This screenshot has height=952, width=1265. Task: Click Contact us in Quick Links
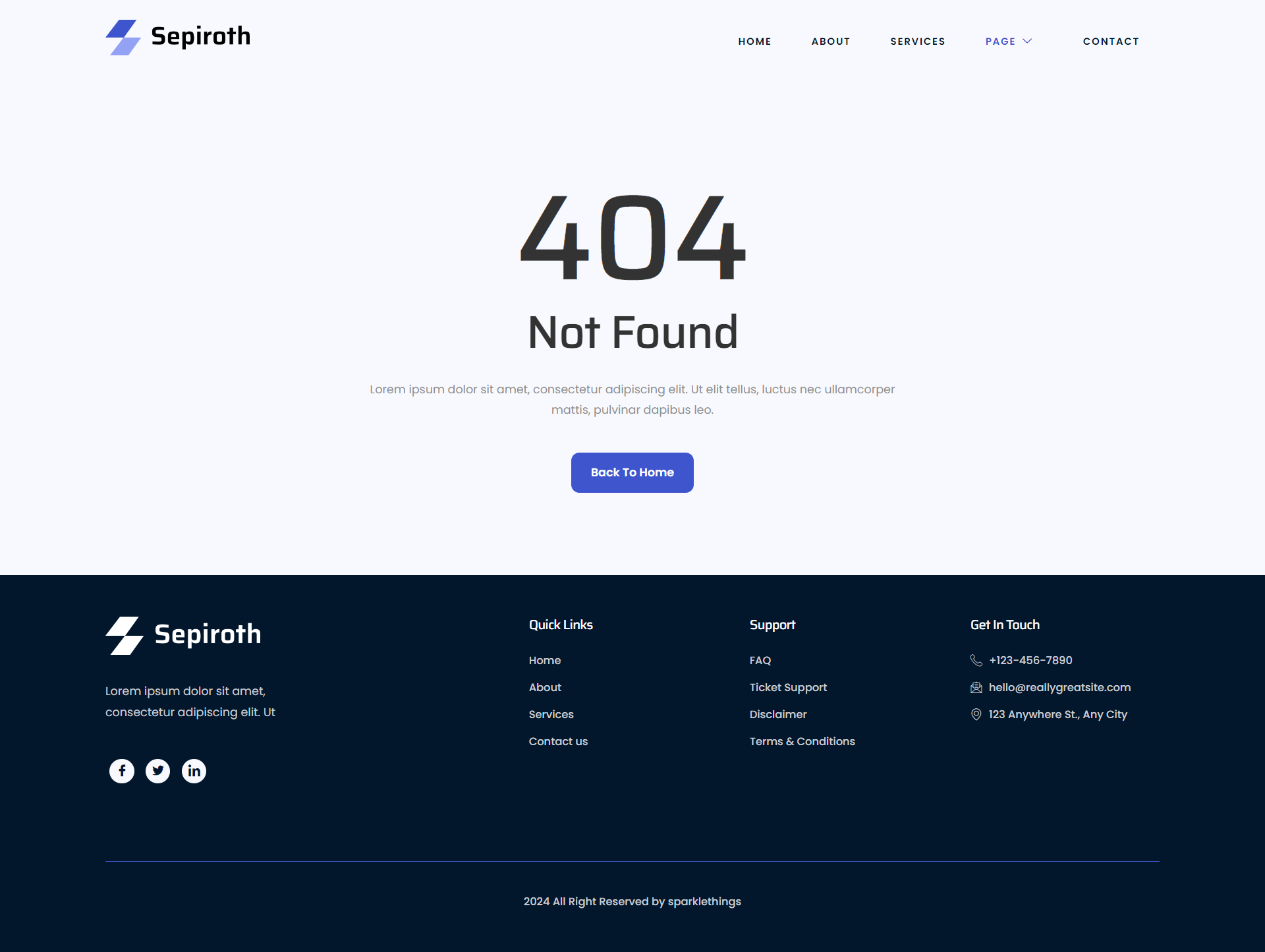tap(558, 741)
